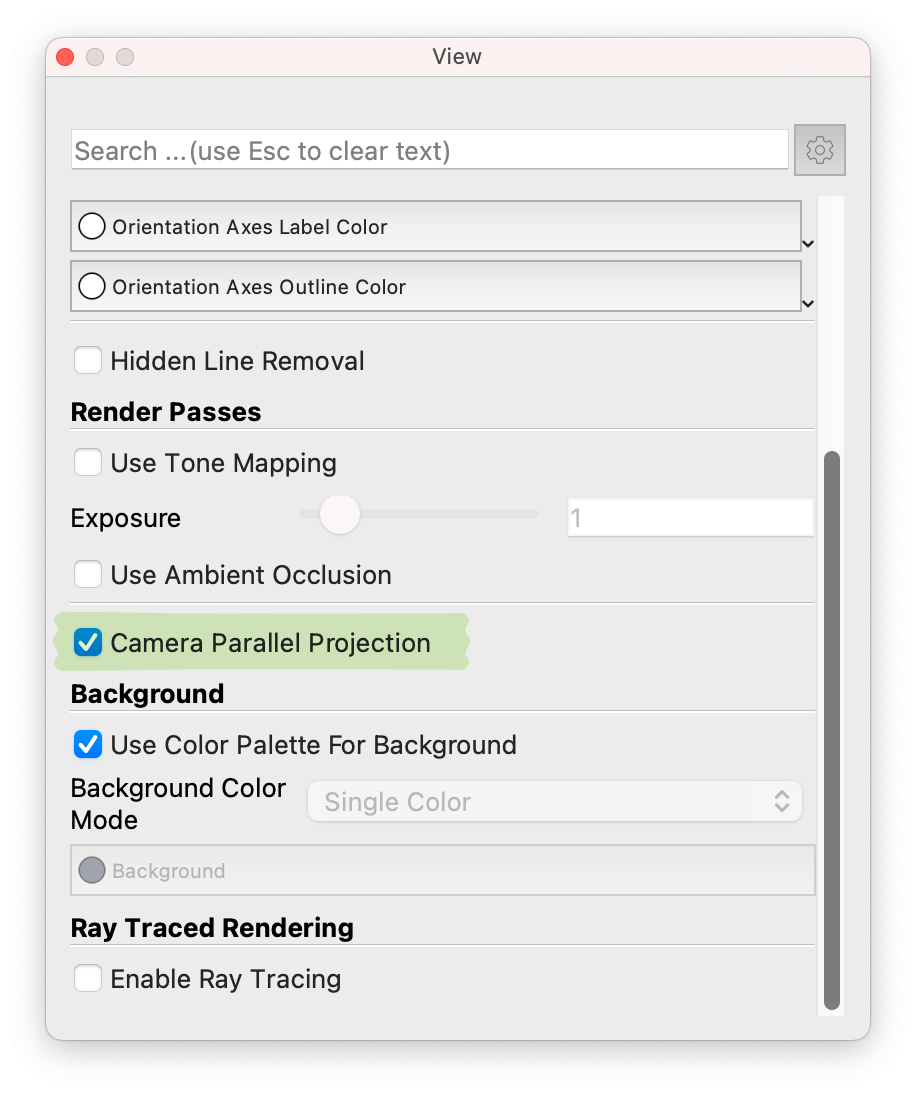Focus the Exposure value text field
The width and height of the screenshot is (916, 1094).
690,518
